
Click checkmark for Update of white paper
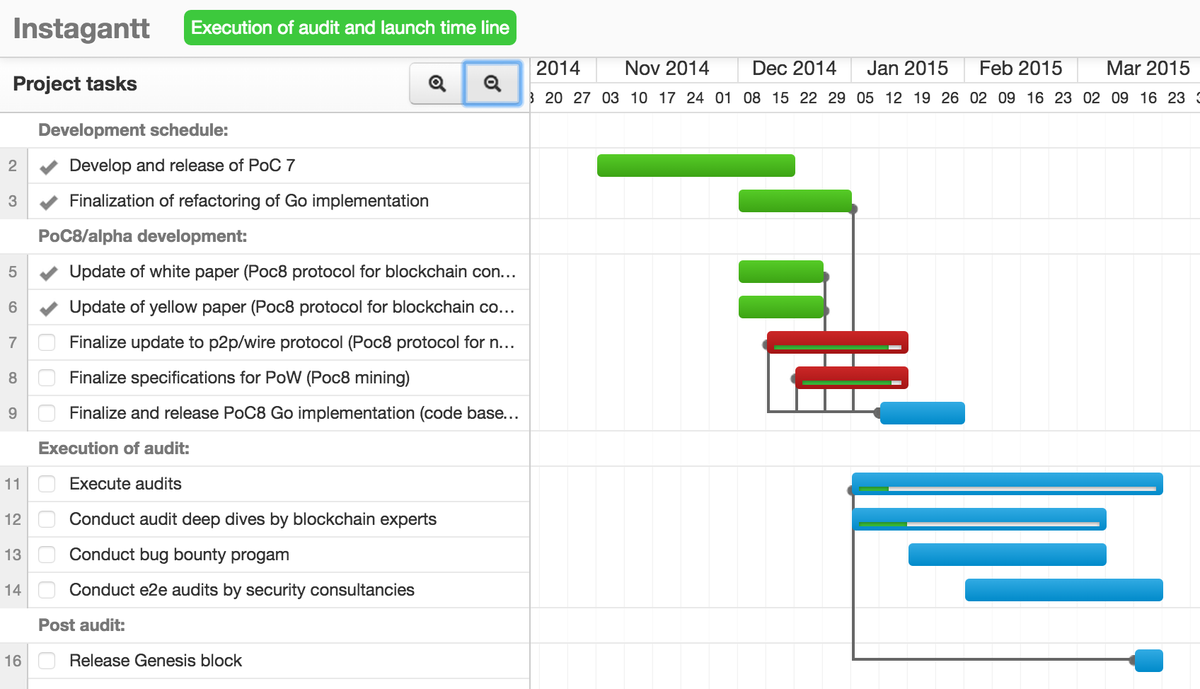(47, 272)
